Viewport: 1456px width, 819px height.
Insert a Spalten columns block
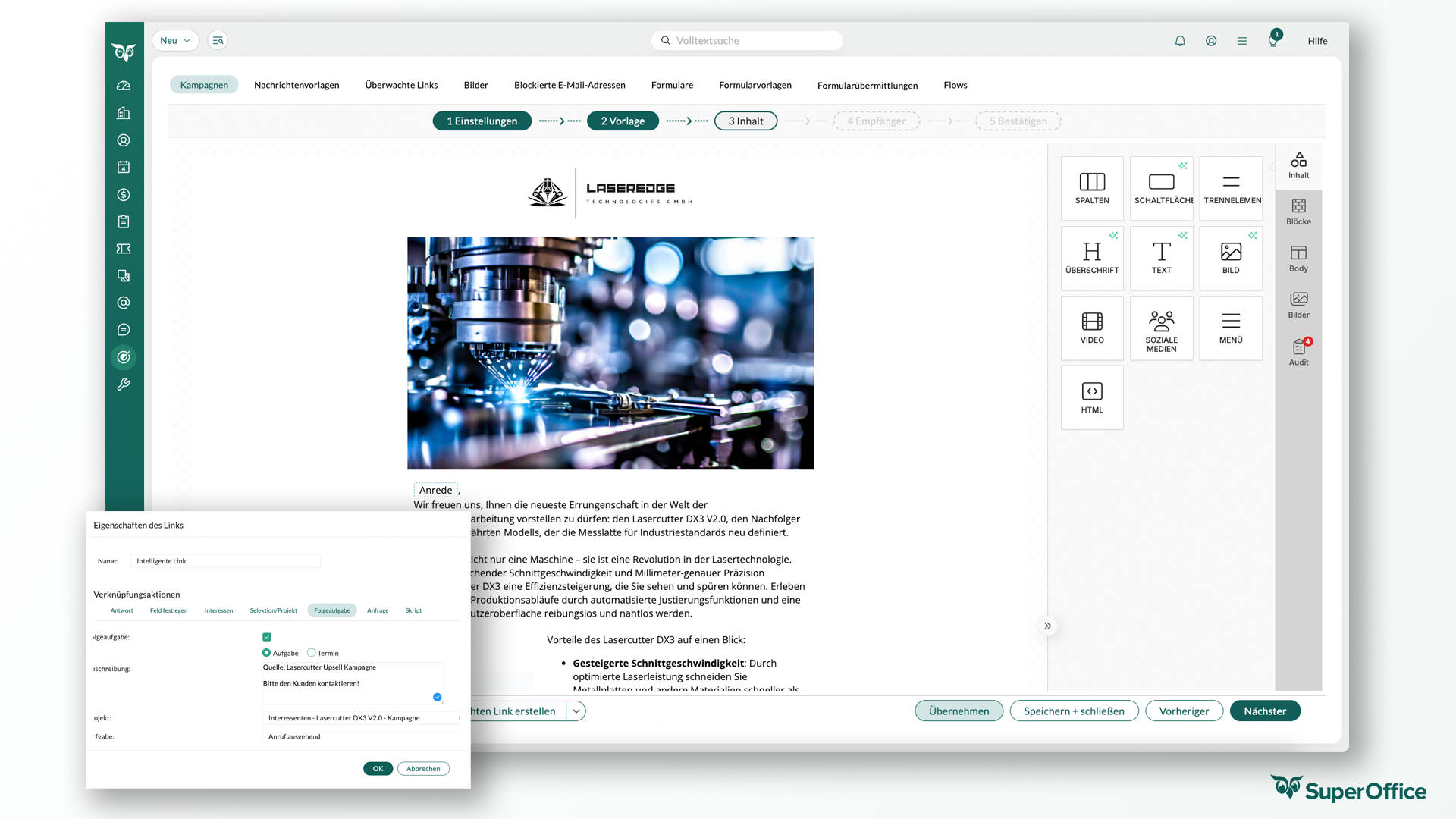(1092, 187)
